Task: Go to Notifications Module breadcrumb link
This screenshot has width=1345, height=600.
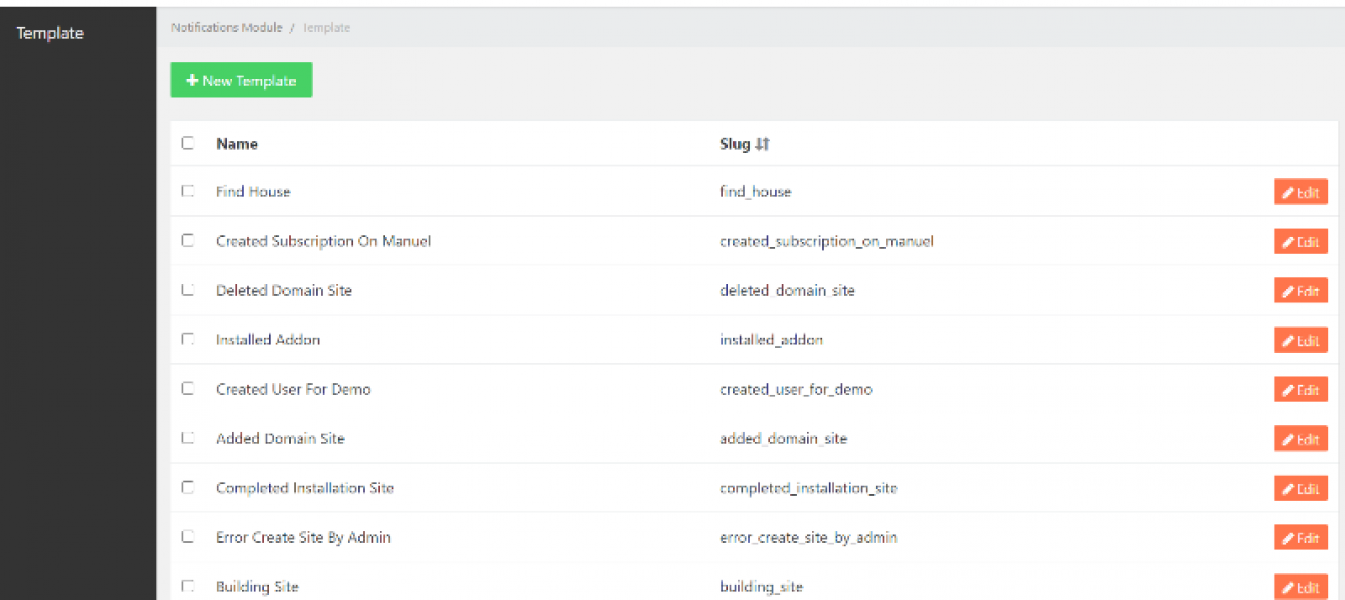Action: 226,28
